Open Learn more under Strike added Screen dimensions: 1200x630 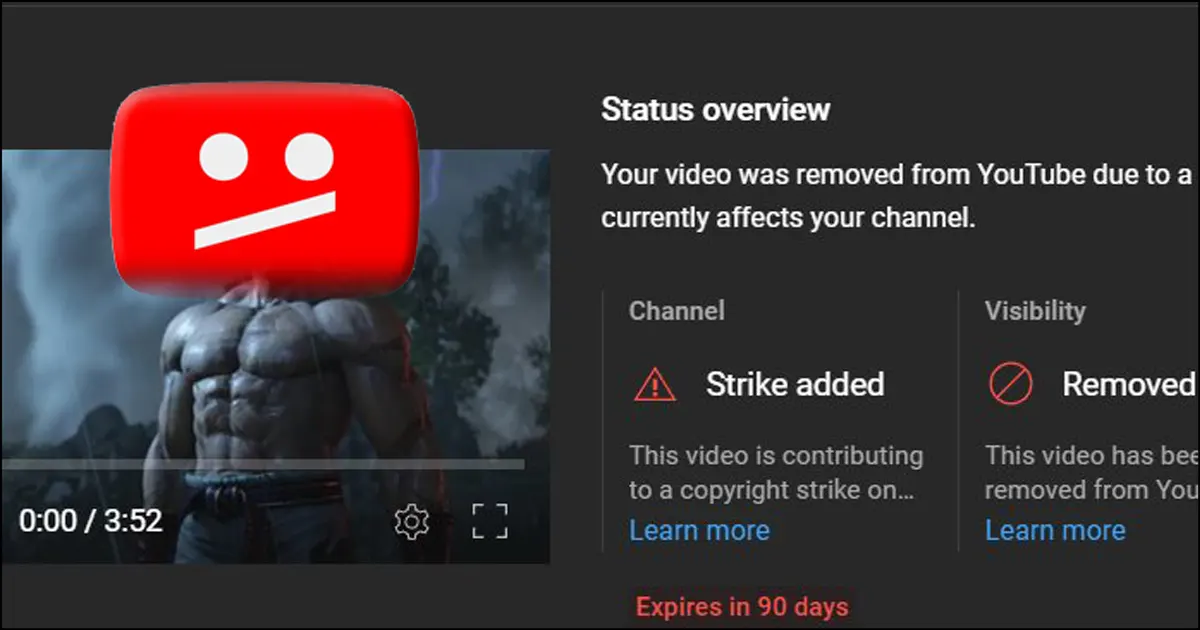pyautogui.click(x=699, y=530)
